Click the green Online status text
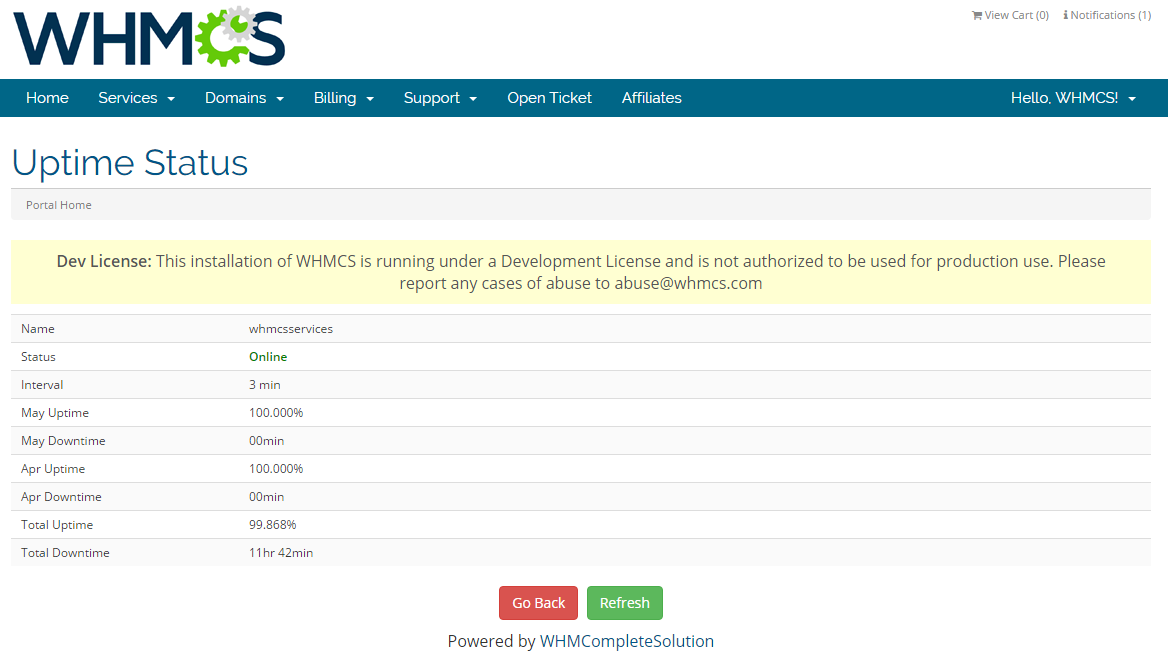 268,357
